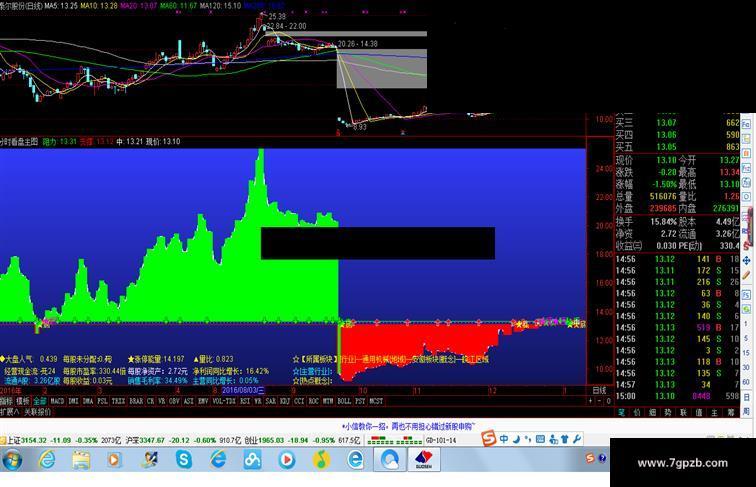Image resolution: width=756 pixels, height=487 pixels.
Task: Click the 创业 index status entry
Action: 302,440
